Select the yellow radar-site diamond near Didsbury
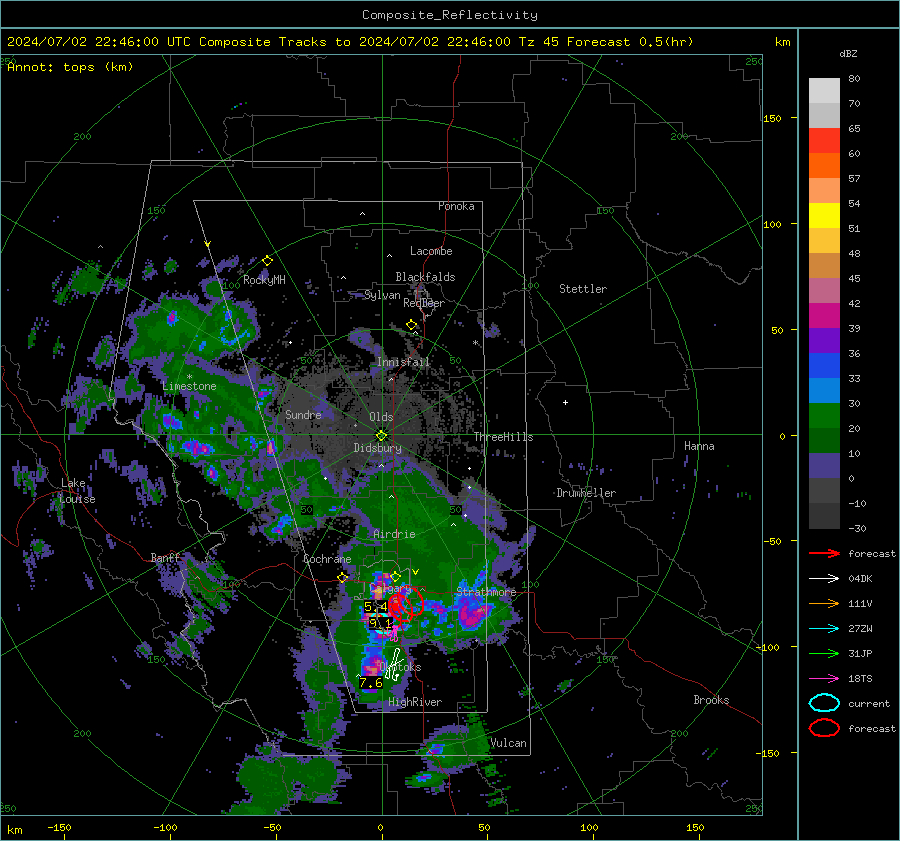This screenshot has width=900, height=841. [x=381, y=436]
